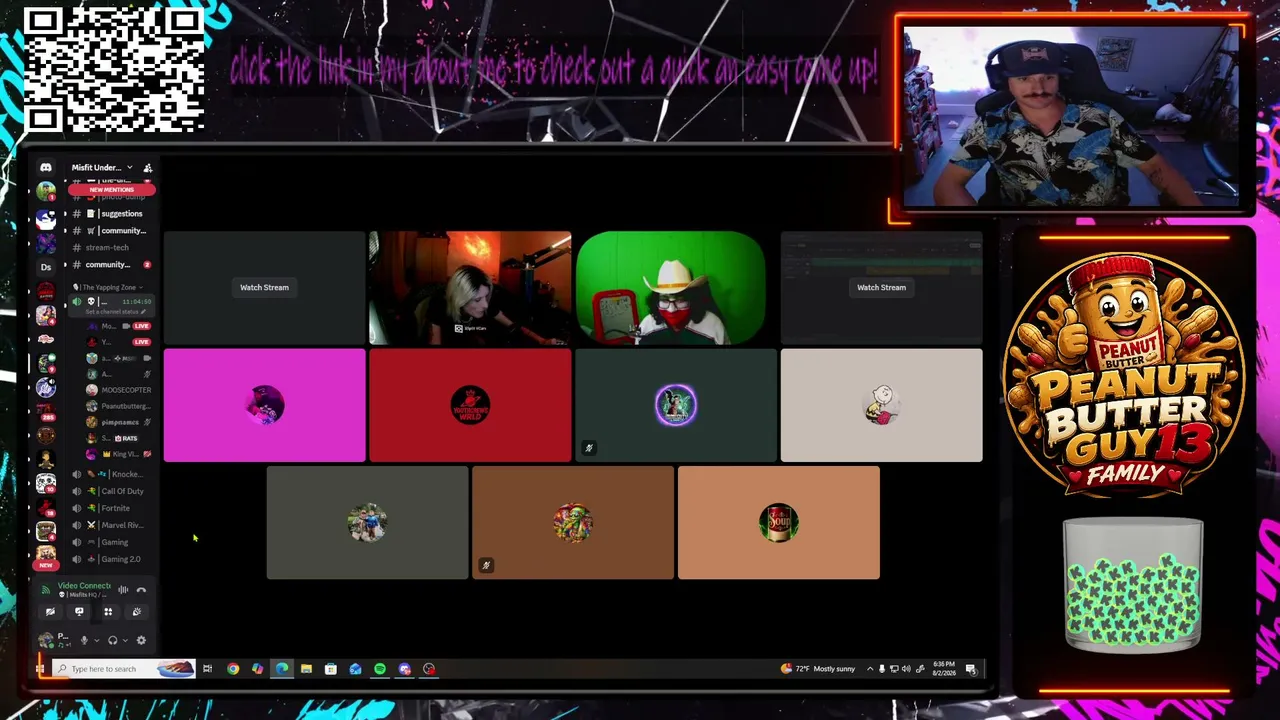
Task: Open Task View on the taskbar
Action: tap(207, 669)
